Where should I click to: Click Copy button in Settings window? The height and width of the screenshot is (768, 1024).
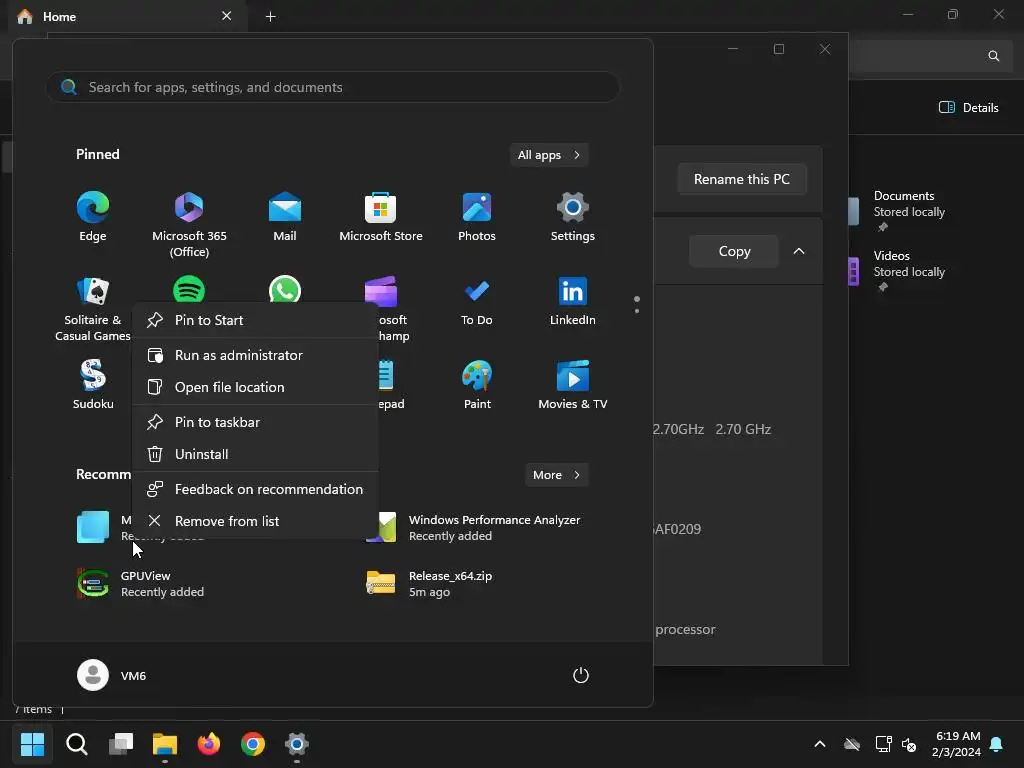pyautogui.click(x=734, y=251)
